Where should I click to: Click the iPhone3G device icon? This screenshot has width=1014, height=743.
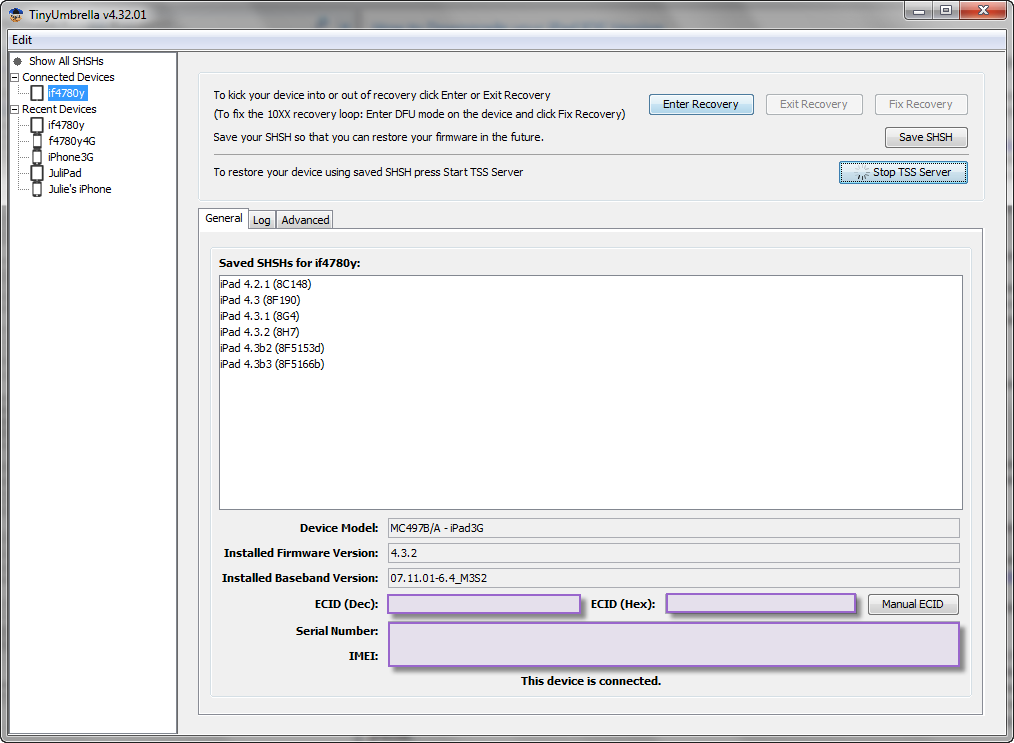pos(37,157)
